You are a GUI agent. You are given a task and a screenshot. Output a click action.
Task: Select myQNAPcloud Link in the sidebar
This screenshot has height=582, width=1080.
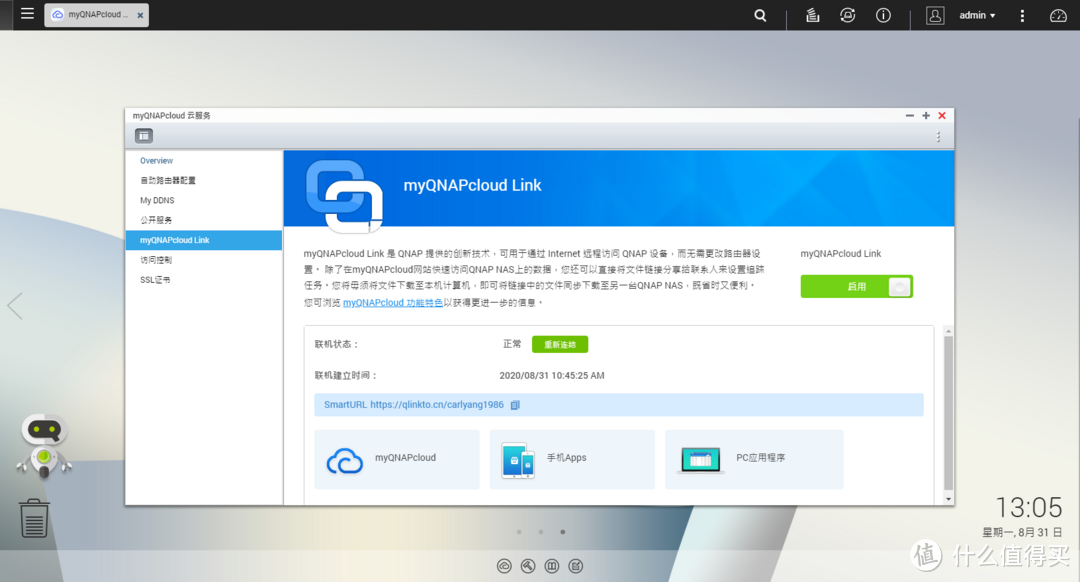(204, 240)
